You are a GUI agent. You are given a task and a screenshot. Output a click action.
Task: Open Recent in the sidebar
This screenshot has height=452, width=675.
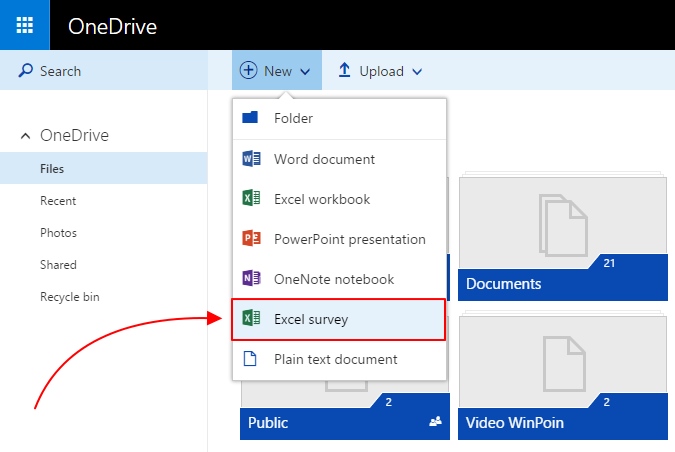(58, 201)
